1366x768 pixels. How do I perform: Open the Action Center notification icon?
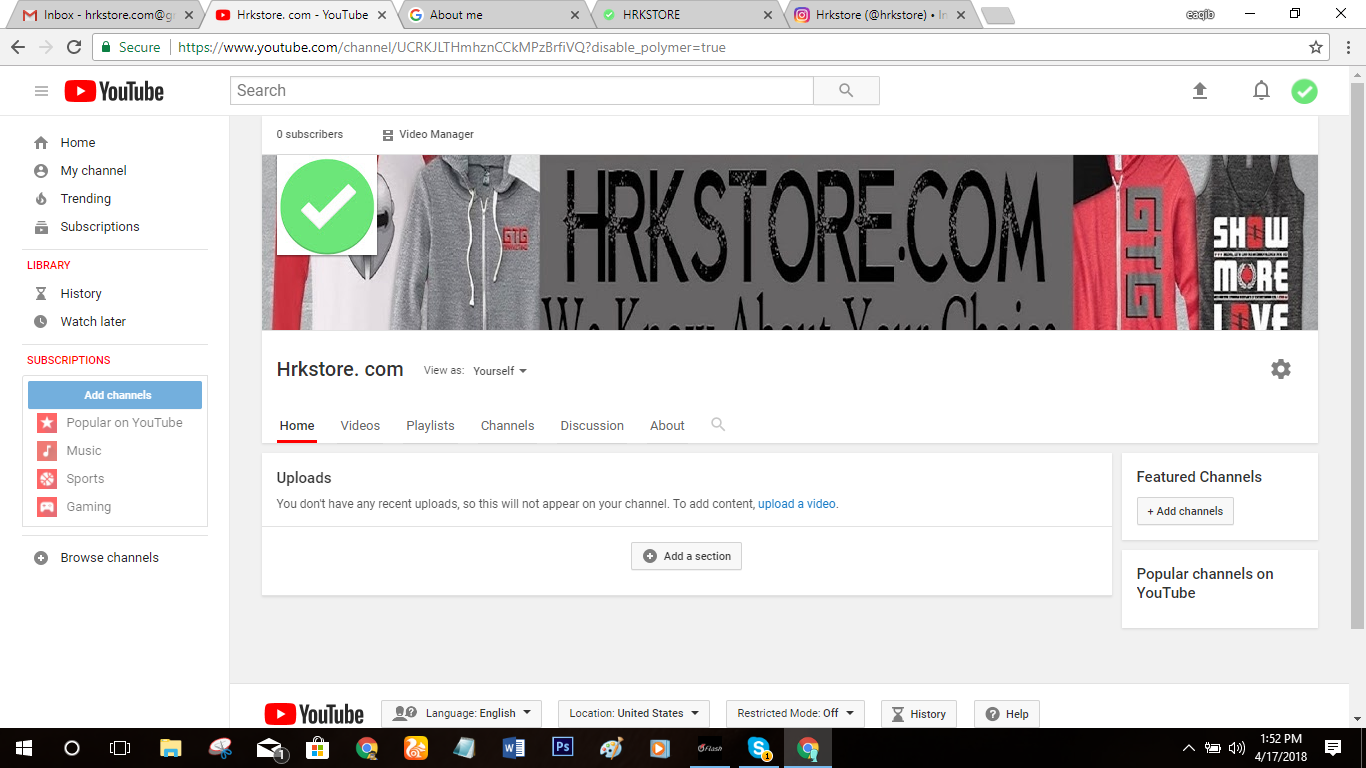tap(1333, 747)
